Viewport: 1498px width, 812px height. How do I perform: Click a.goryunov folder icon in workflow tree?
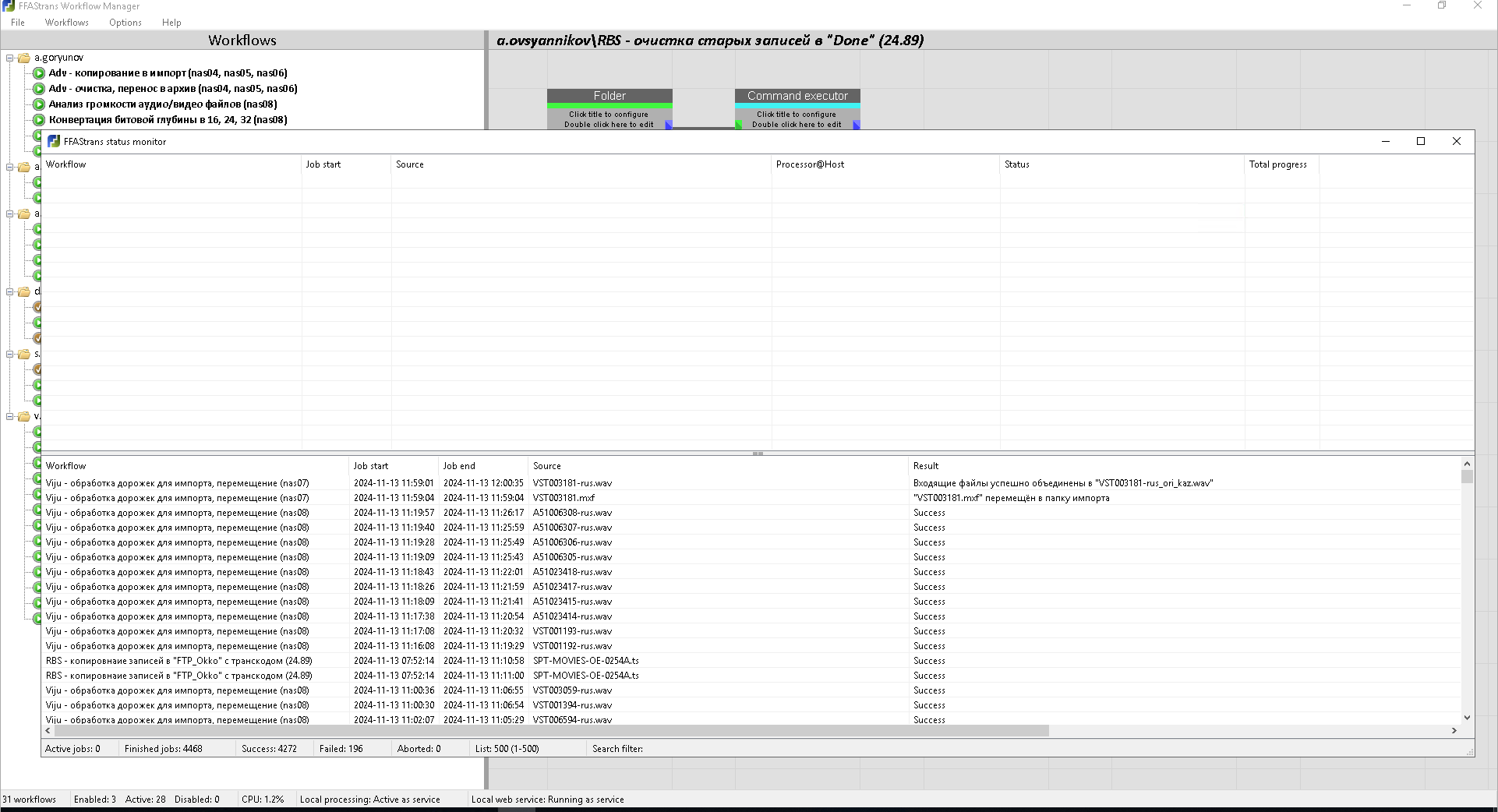pyautogui.click(x=24, y=58)
